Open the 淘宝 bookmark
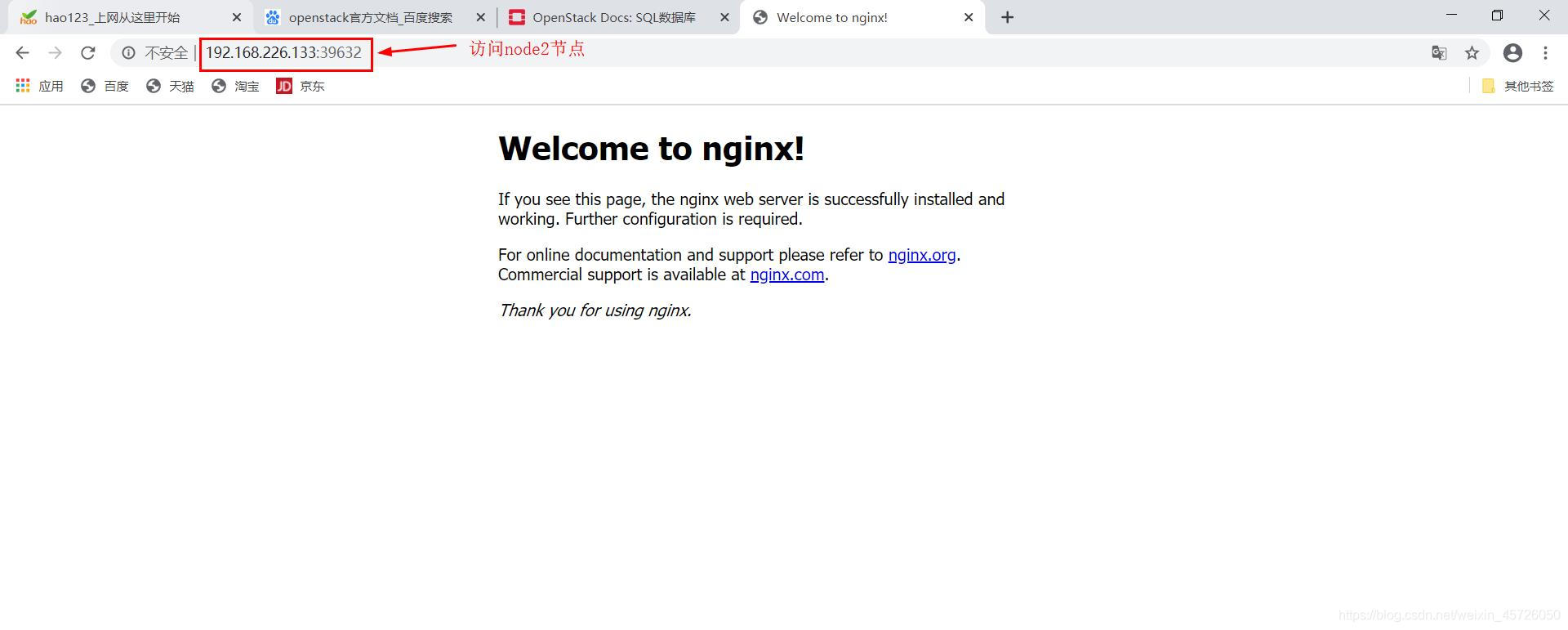Viewport: 1568px width, 630px height. click(235, 86)
